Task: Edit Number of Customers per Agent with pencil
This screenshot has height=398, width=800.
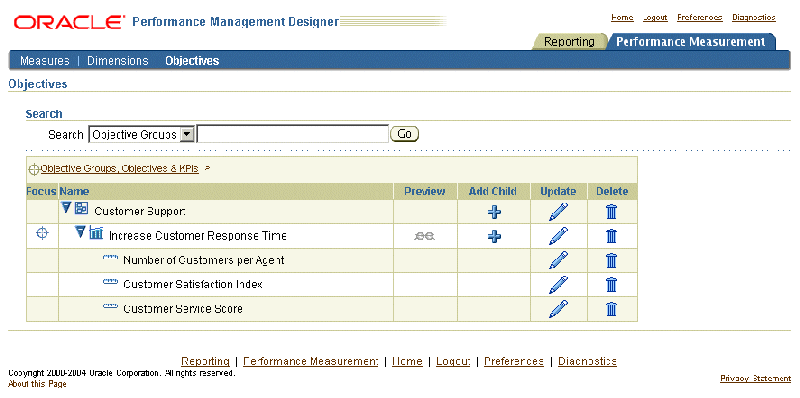Action: click(558, 260)
